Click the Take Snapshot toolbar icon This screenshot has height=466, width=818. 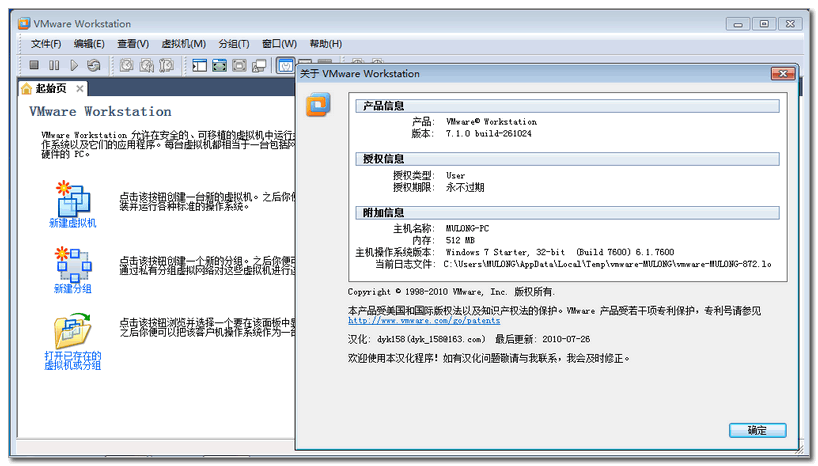126,65
